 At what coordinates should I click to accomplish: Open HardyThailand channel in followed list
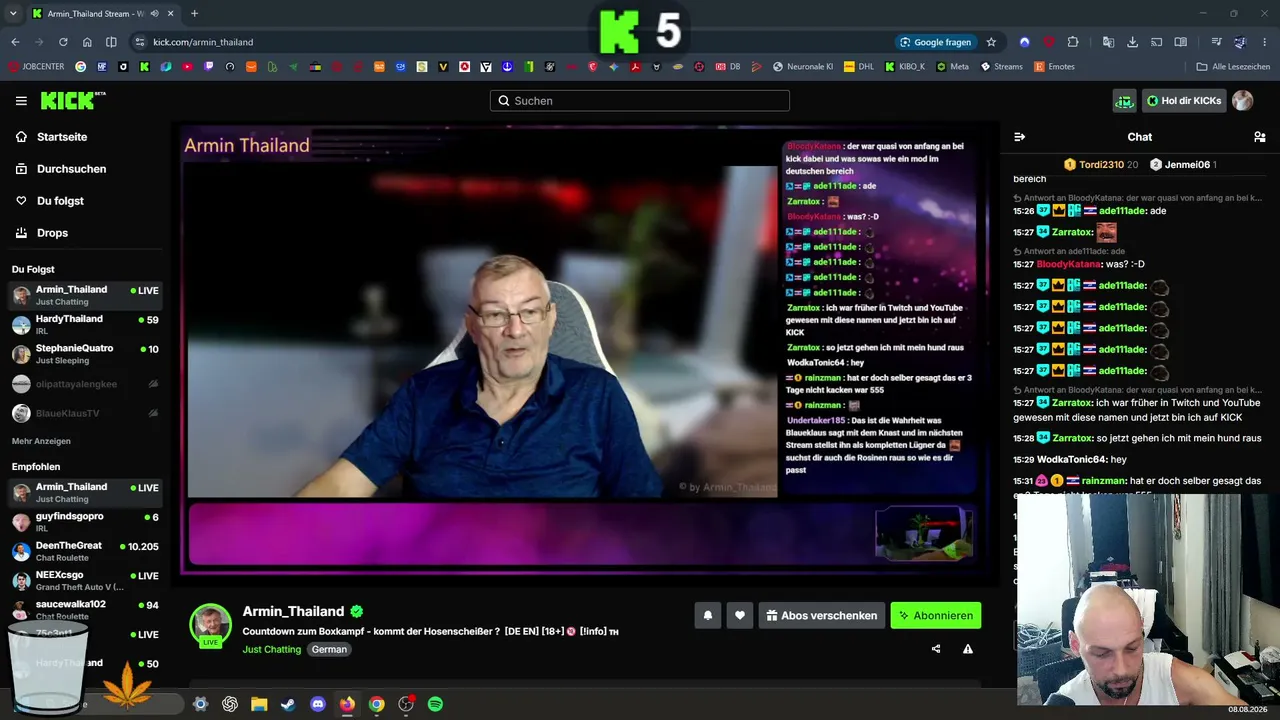(x=85, y=325)
